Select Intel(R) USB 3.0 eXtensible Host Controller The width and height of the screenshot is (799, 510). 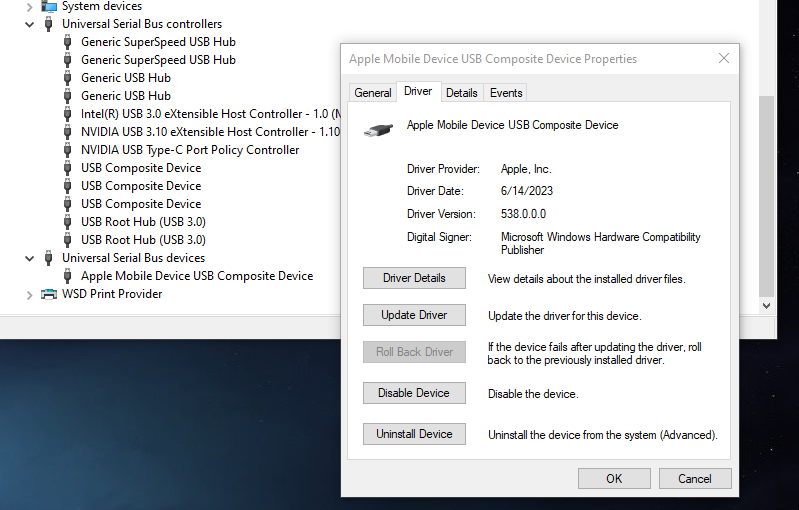[210, 114]
